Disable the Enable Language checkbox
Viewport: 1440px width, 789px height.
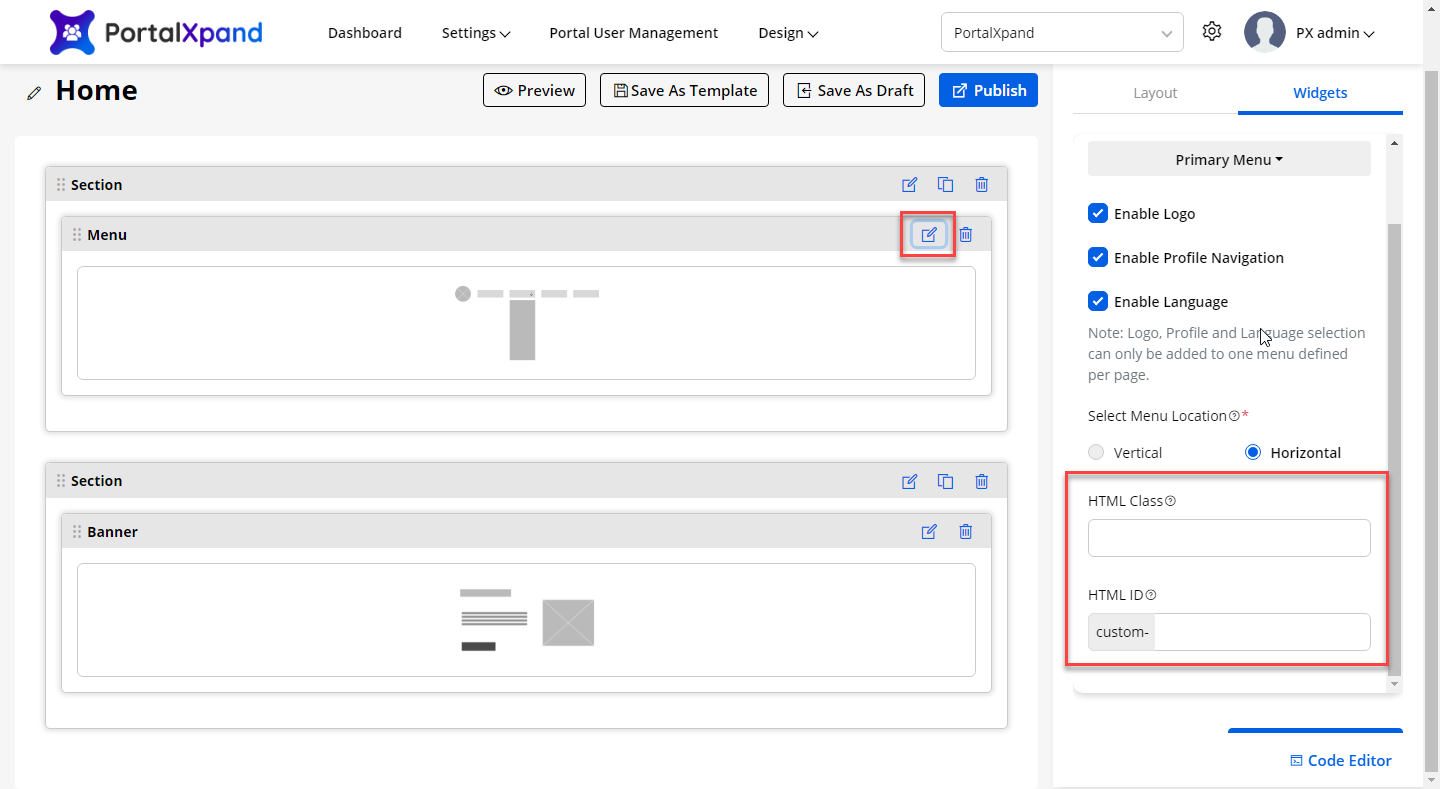[x=1097, y=301]
